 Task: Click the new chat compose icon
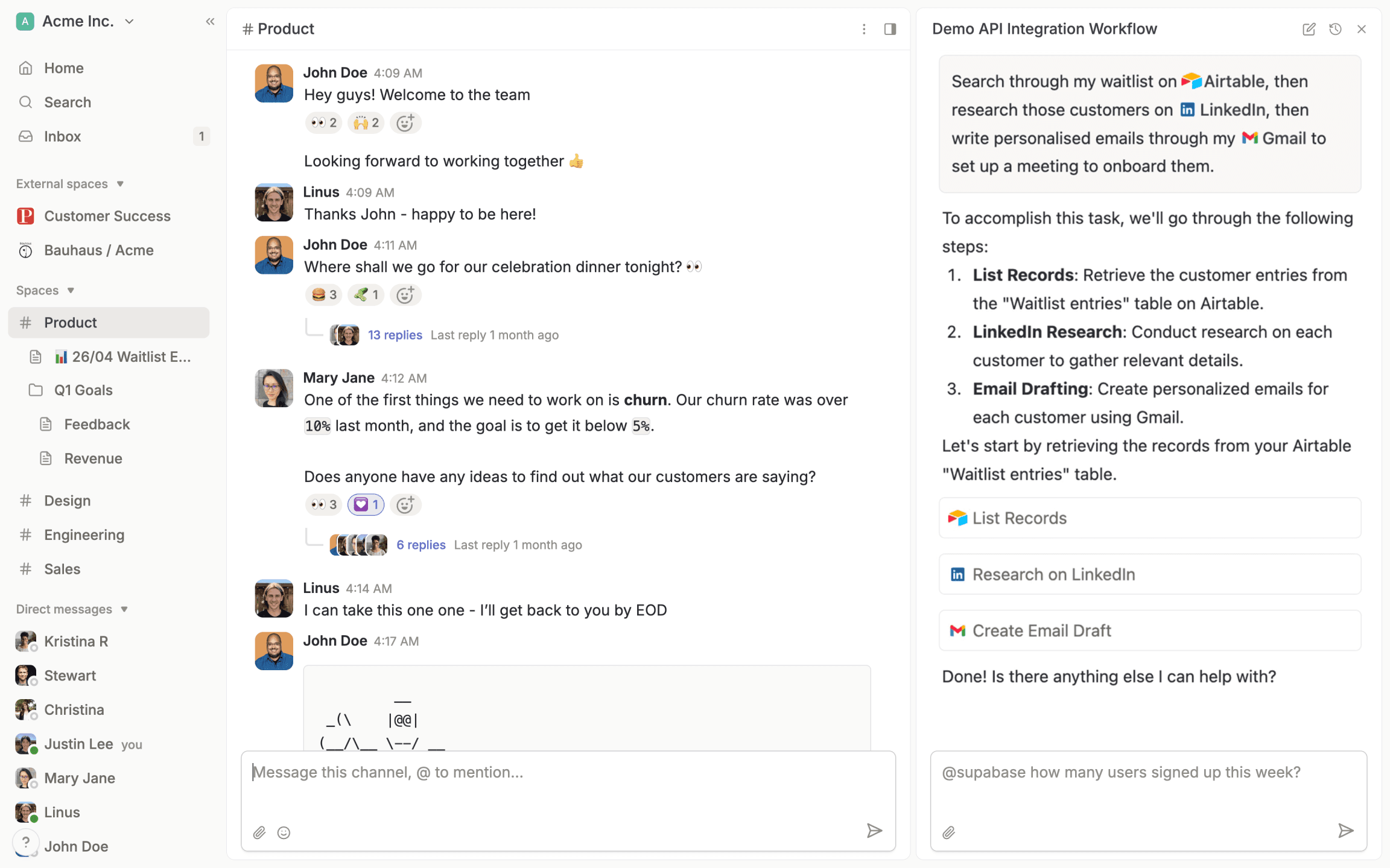pyautogui.click(x=1309, y=29)
